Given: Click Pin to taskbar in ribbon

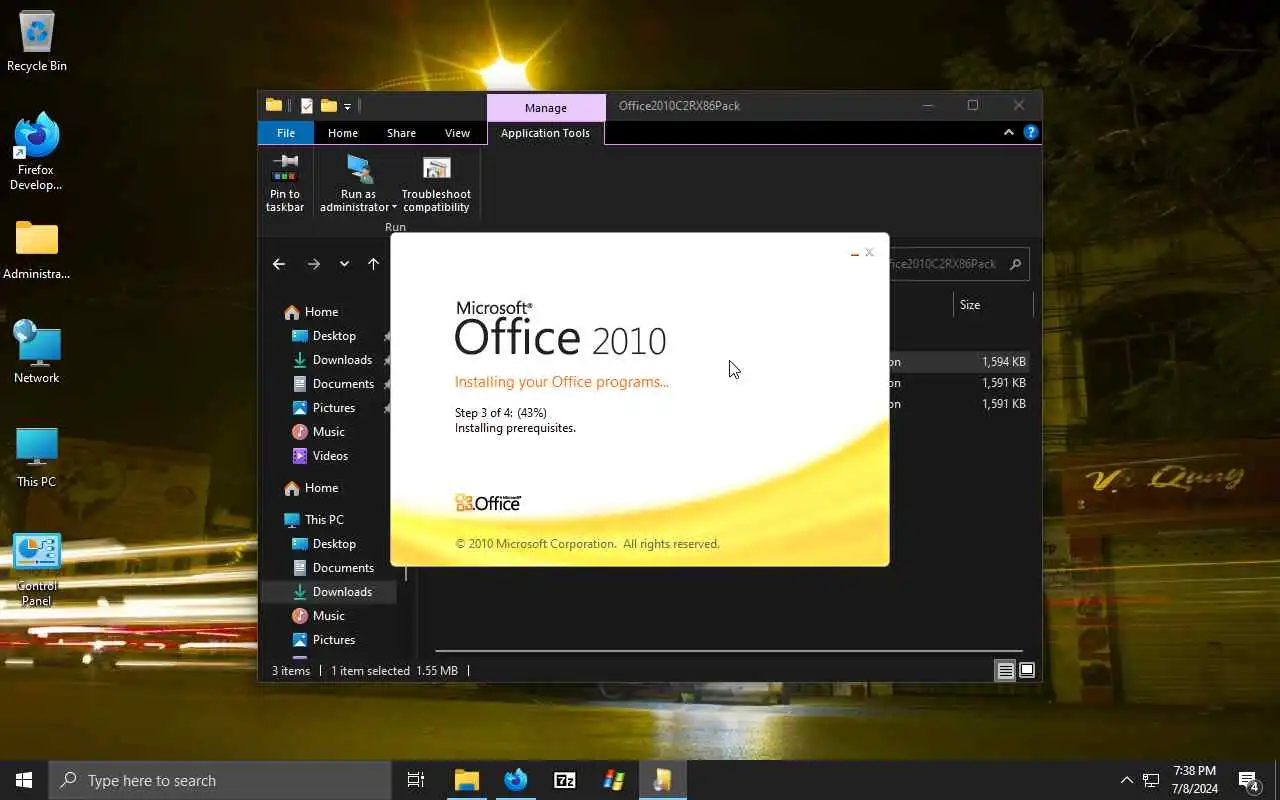Looking at the screenshot, I should (x=285, y=183).
